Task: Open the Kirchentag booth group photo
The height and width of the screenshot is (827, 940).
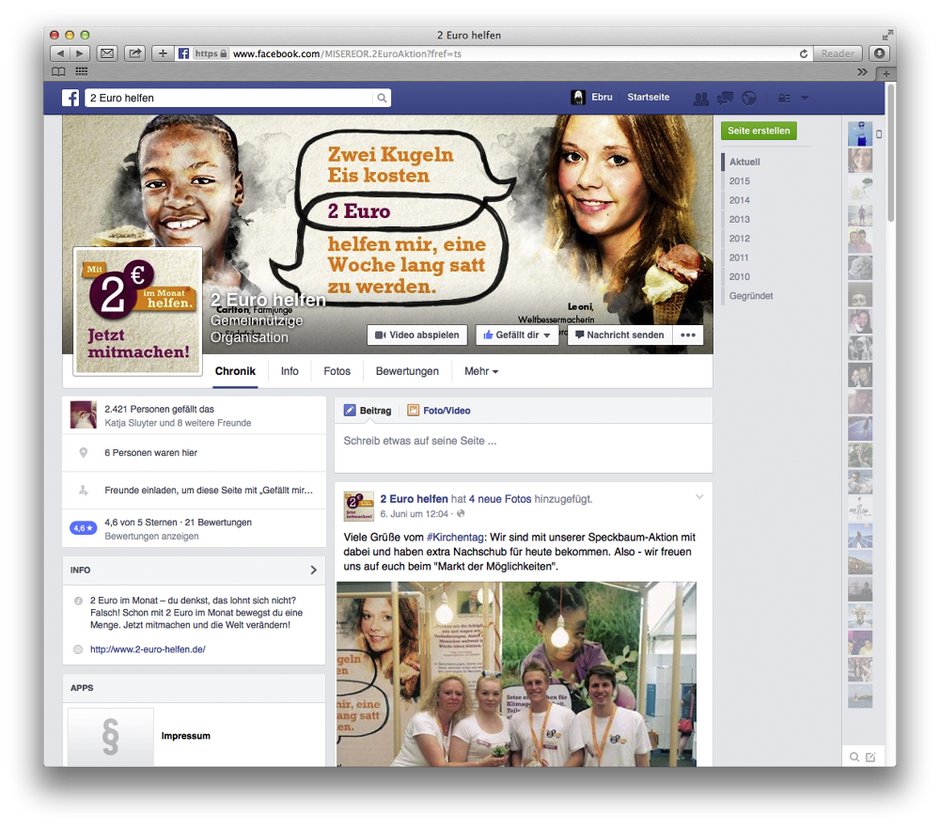Action: pyautogui.click(x=516, y=674)
